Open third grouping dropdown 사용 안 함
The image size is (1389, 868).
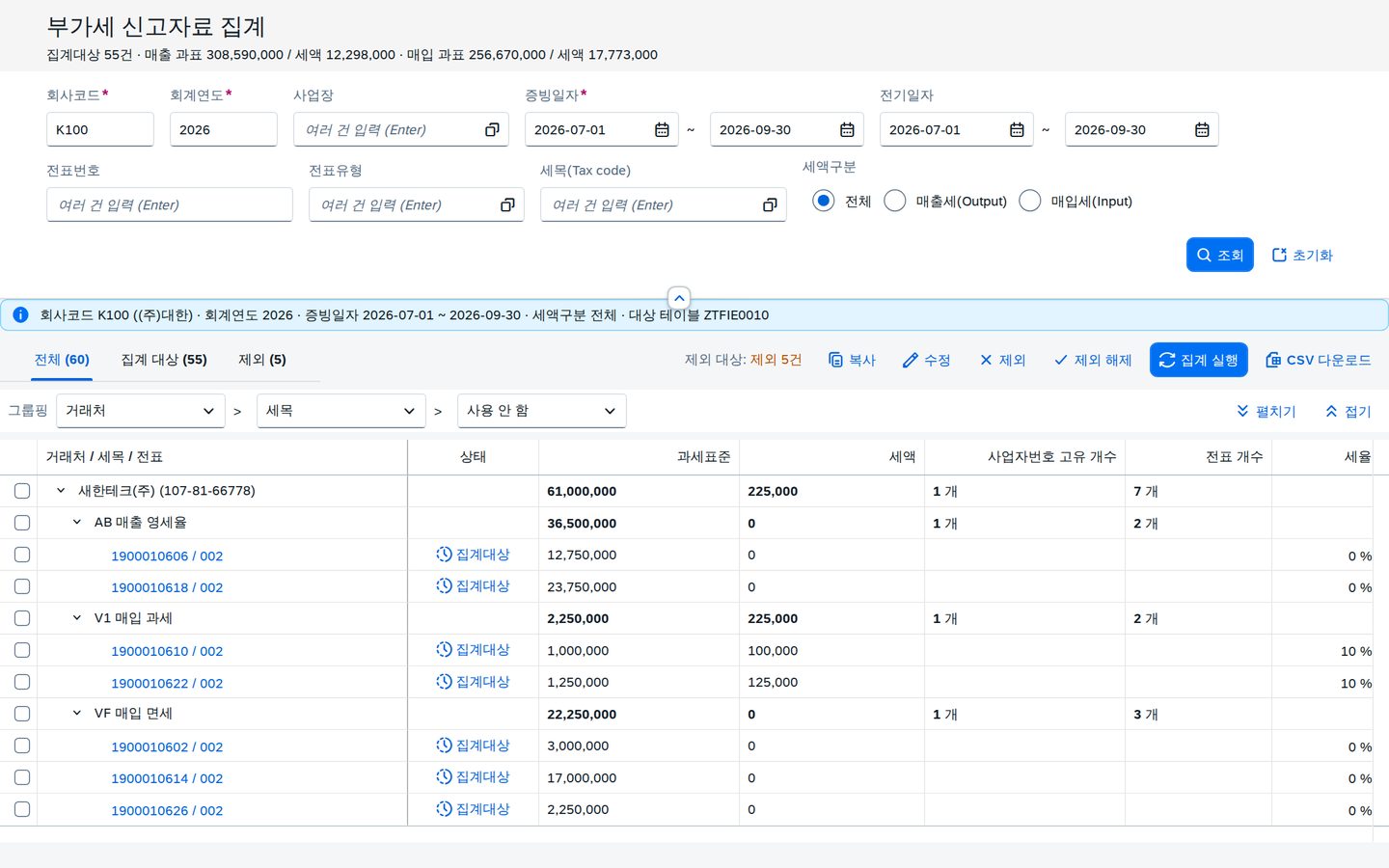(x=542, y=411)
